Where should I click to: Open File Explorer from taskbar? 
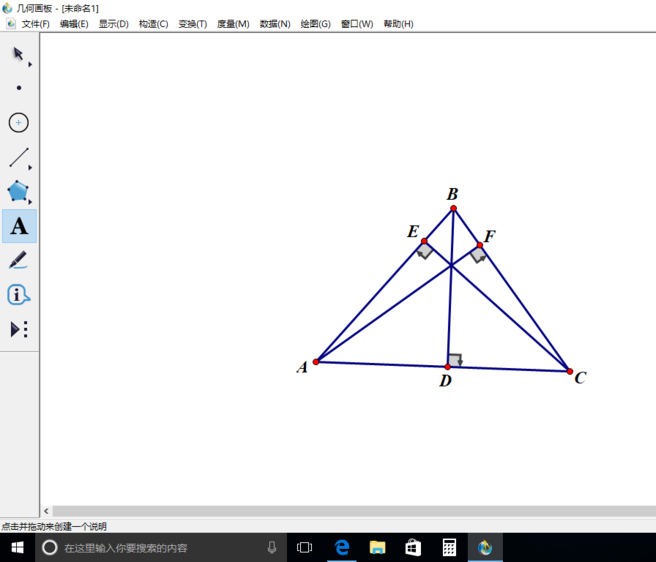(377, 547)
